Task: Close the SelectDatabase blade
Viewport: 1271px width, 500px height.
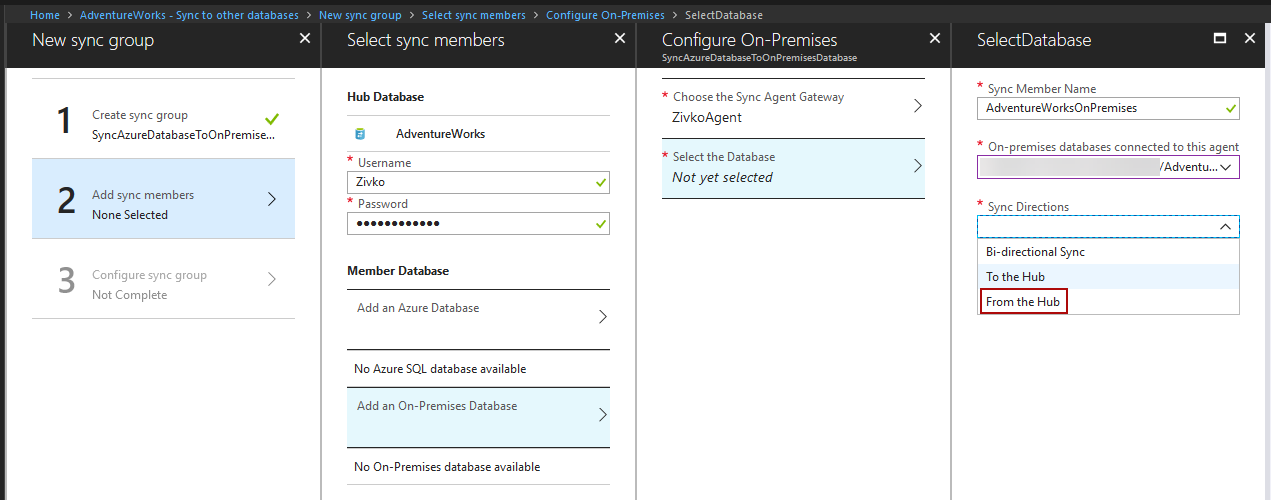Action: click(1249, 39)
